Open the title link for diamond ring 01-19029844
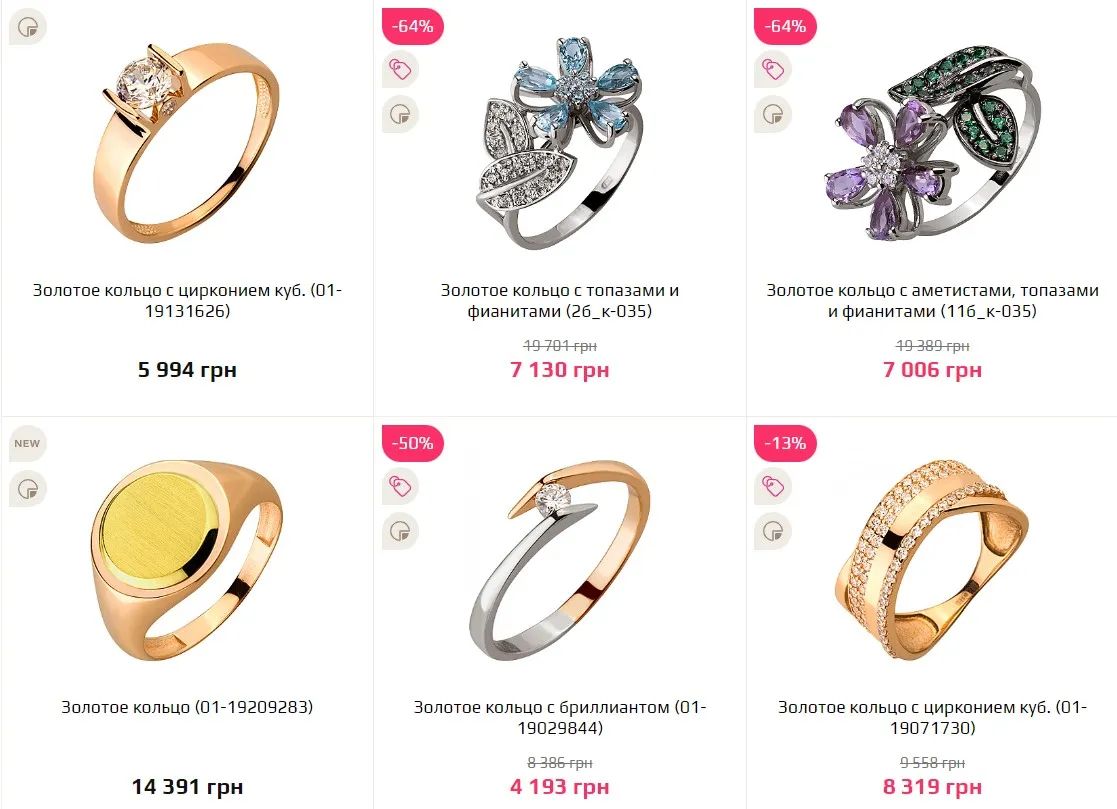The image size is (1117, 809). [560, 717]
